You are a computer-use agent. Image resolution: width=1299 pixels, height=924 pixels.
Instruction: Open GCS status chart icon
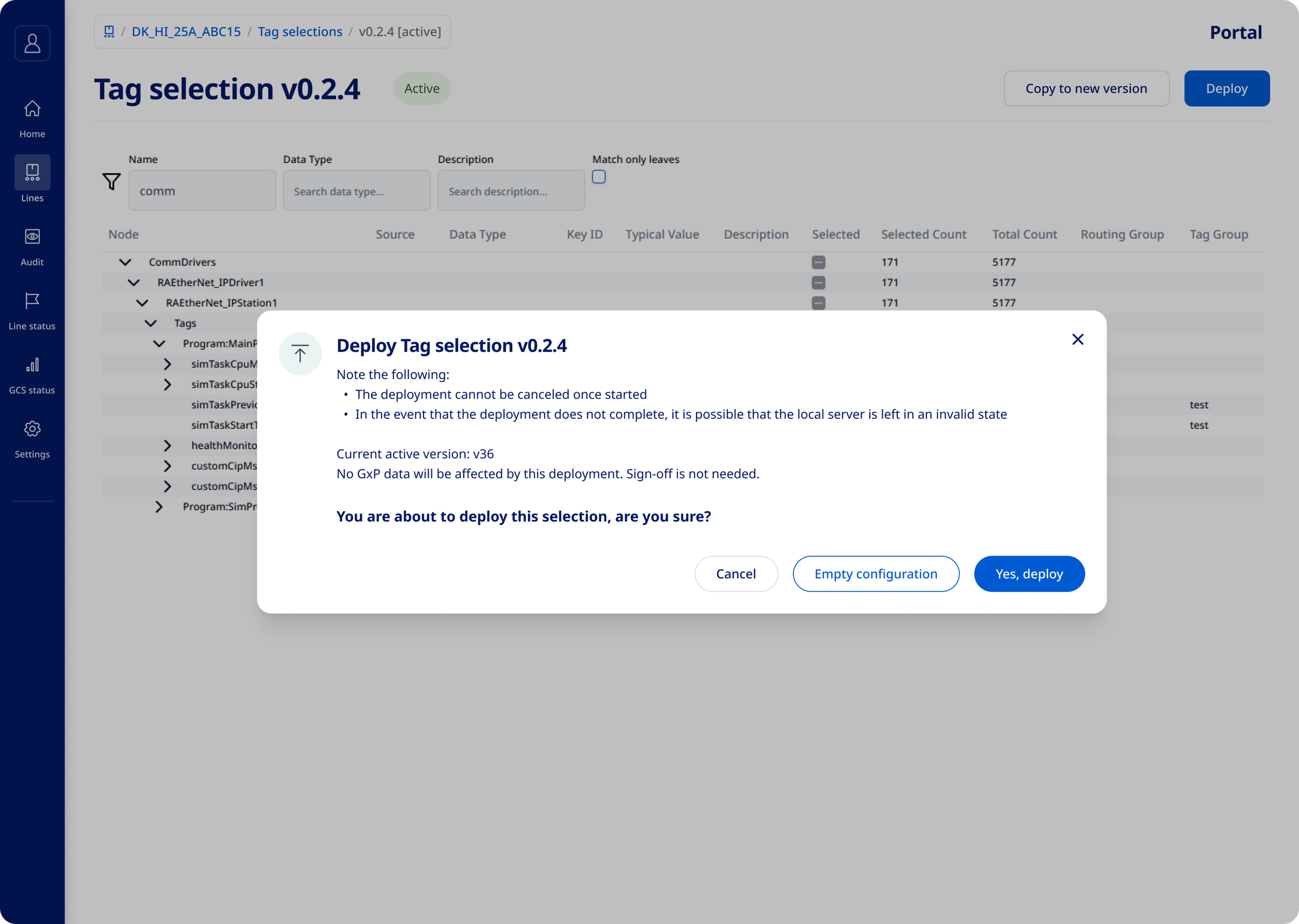click(32, 365)
